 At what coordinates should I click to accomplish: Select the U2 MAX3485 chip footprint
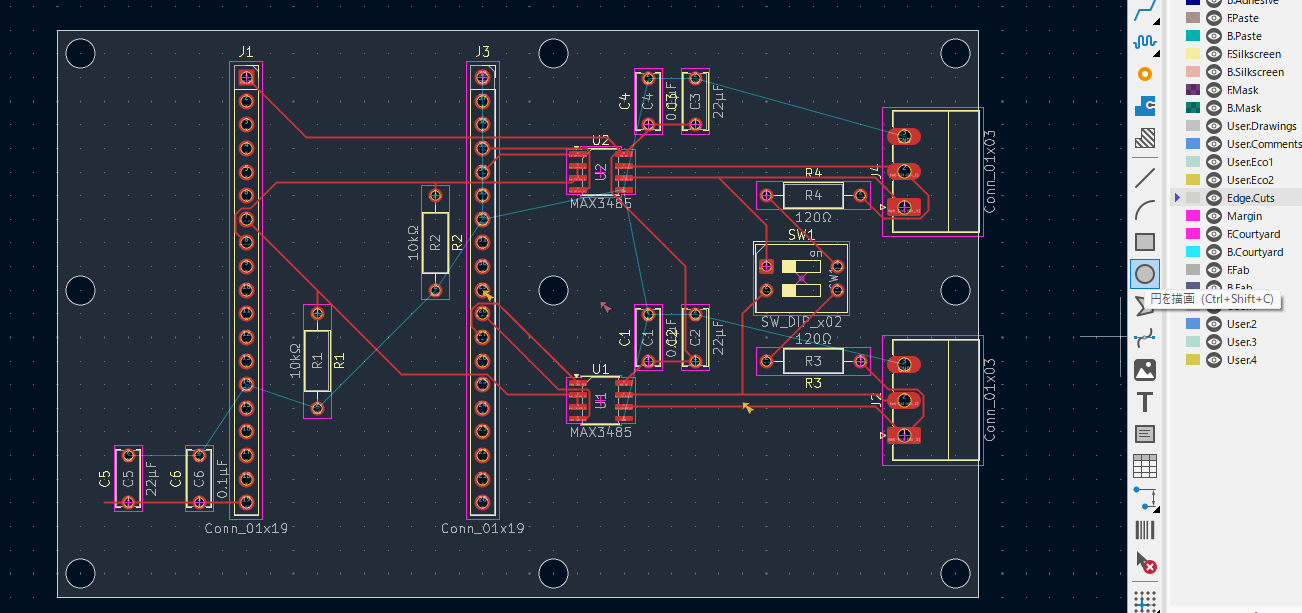pyautogui.click(x=601, y=172)
